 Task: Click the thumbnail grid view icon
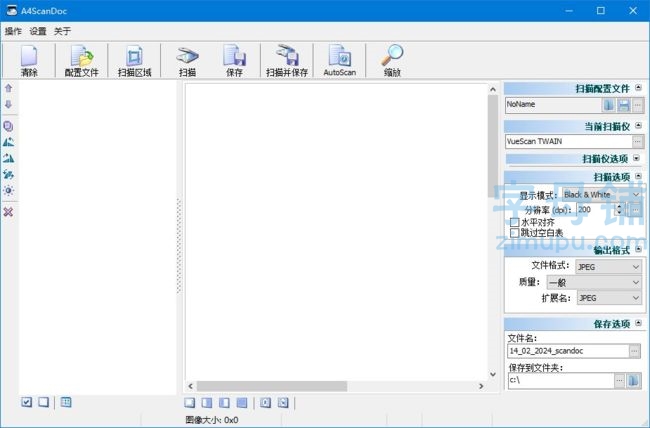66,402
